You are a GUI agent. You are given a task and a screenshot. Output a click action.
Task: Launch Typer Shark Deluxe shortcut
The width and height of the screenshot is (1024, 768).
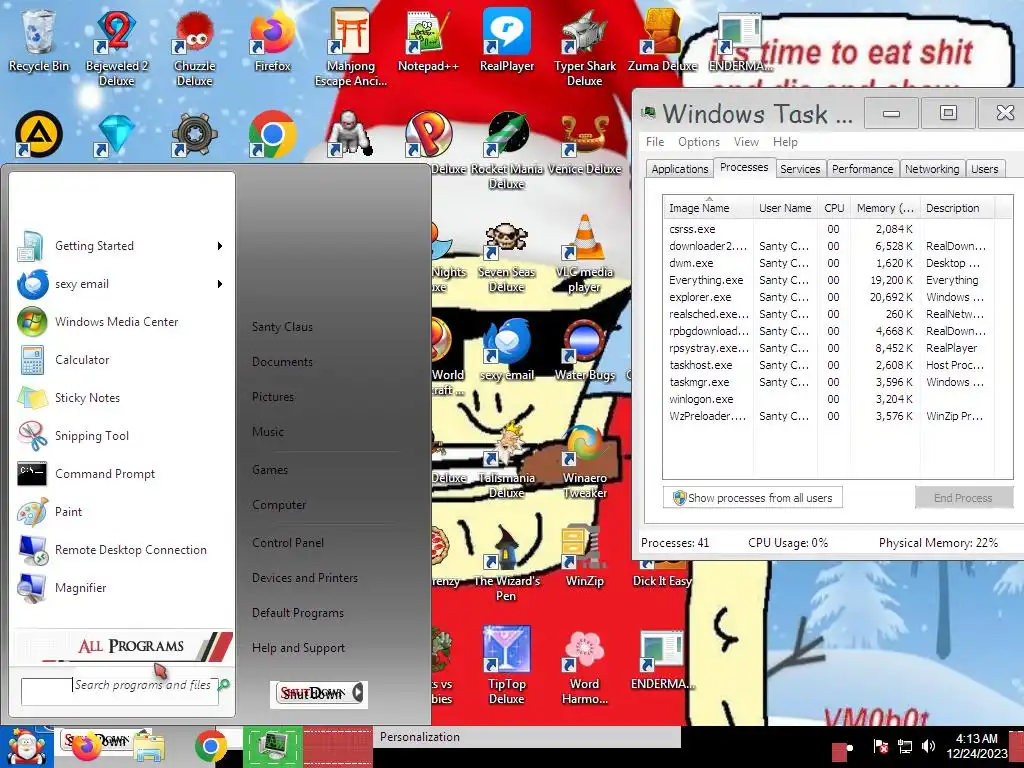584,47
